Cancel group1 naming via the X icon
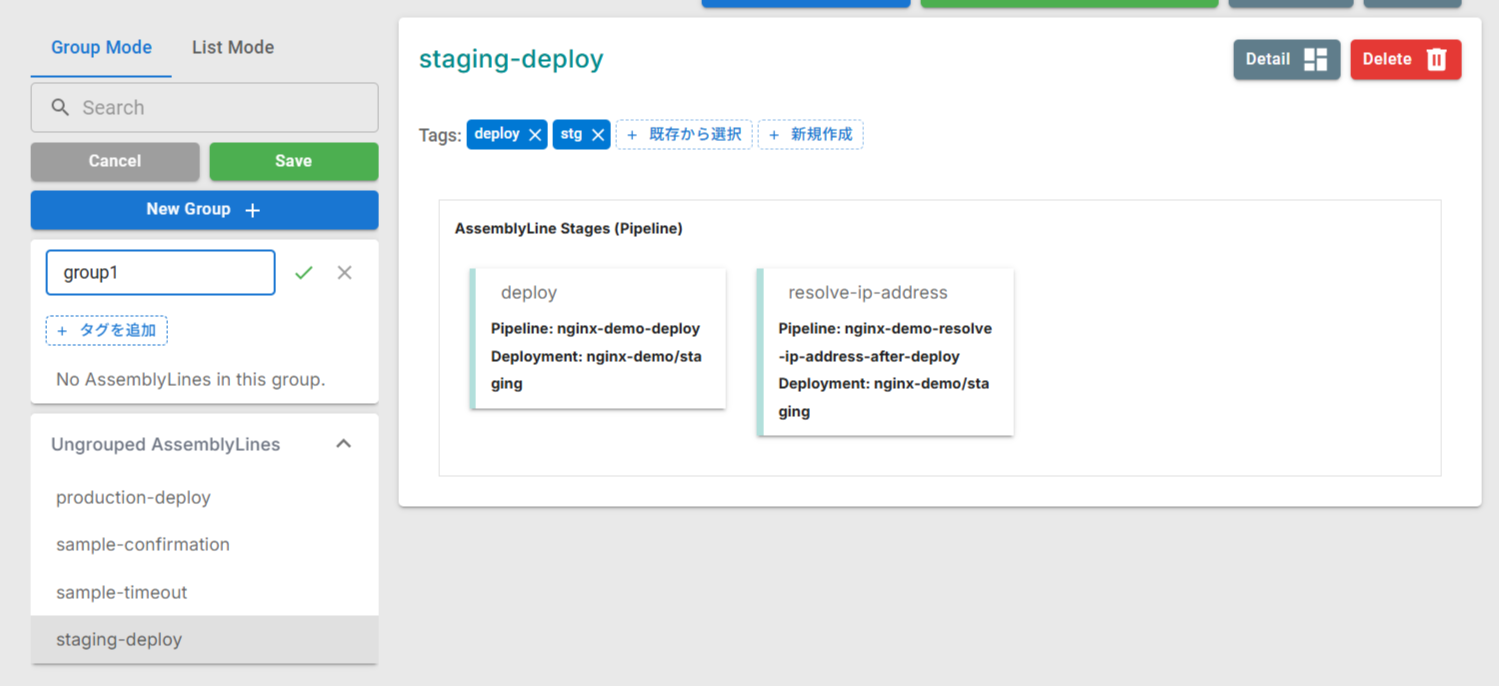Screen dimensions: 1499x686 click(x=344, y=272)
